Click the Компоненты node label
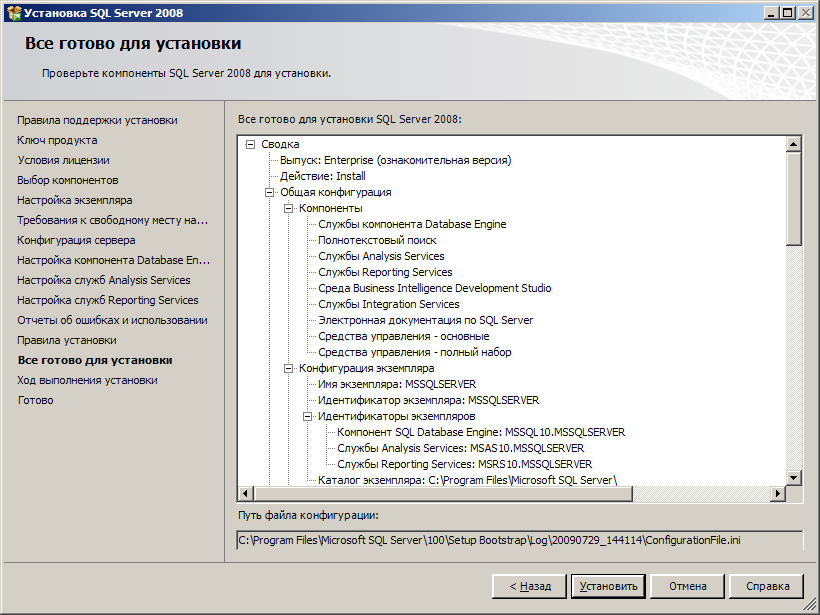Screen dimensions: 820x615 point(331,209)
